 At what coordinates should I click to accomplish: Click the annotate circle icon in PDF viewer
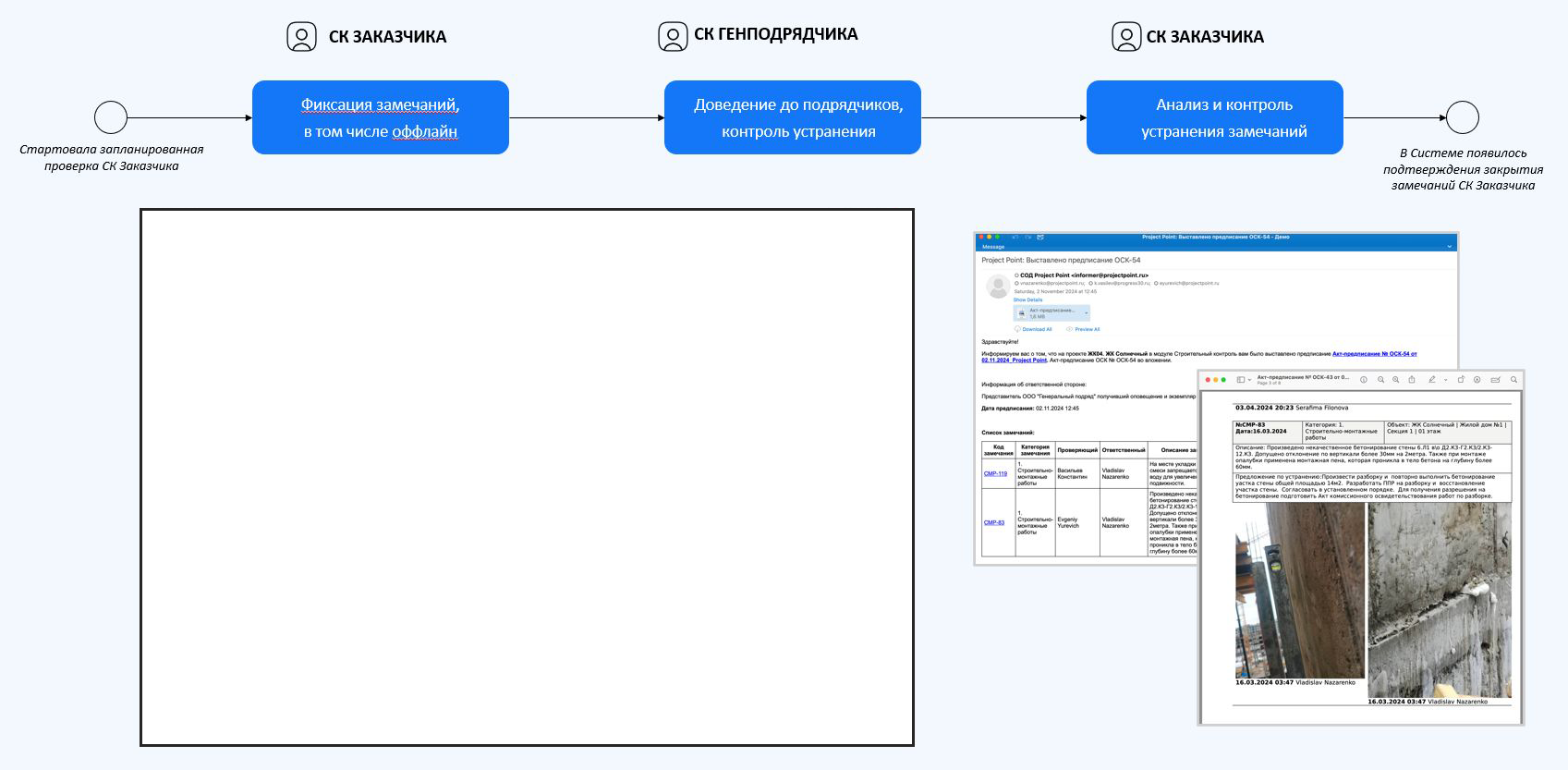tap(1477, 380)
